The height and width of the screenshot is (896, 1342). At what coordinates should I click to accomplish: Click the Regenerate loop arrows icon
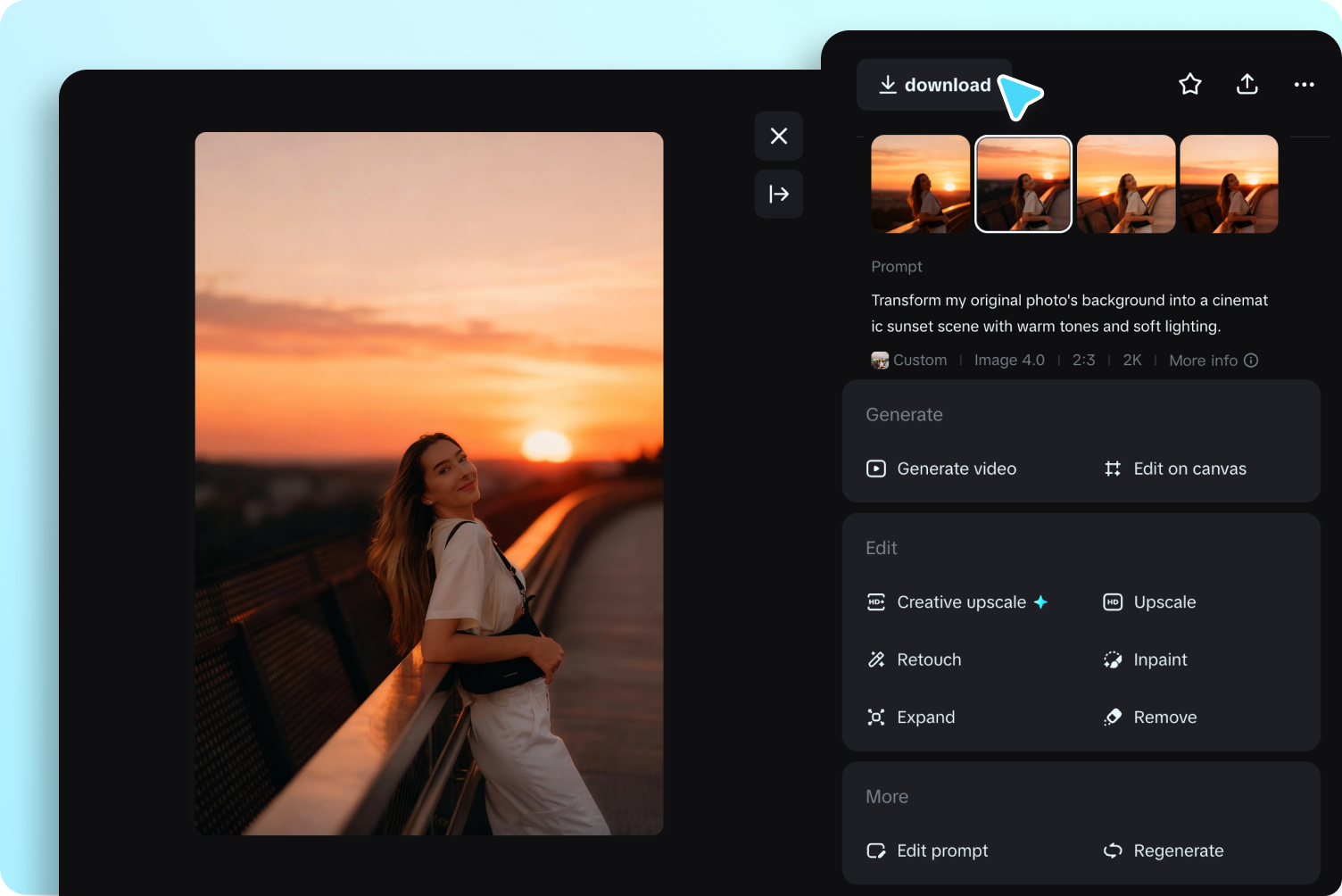[x=1113, y=850]
